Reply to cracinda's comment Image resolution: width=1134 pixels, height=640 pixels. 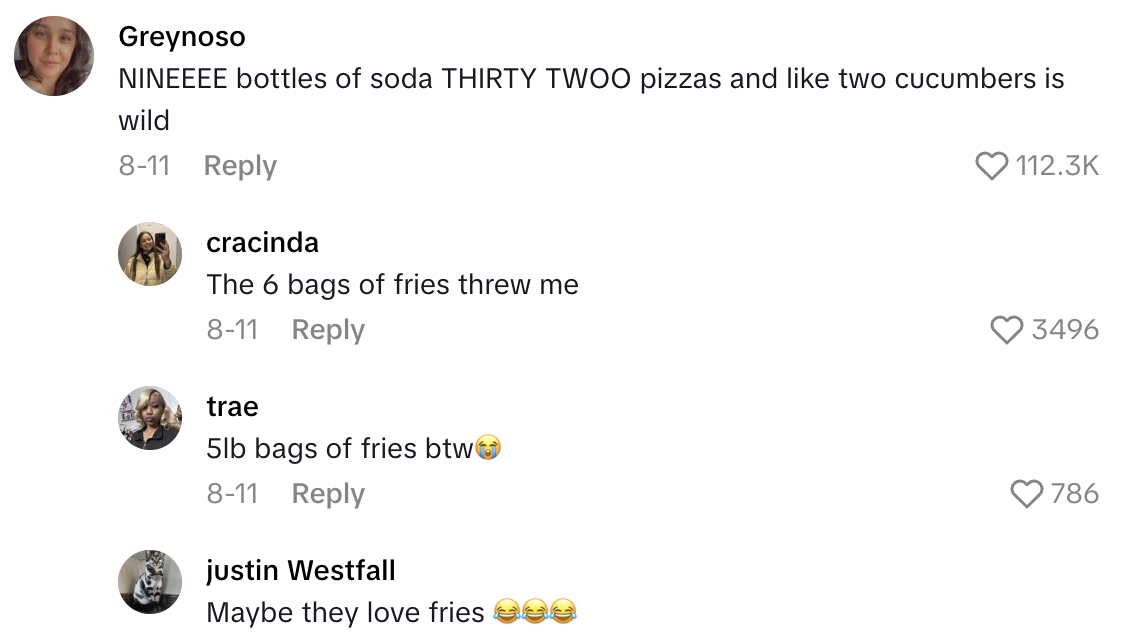pyautogui.click(x=327, y=330)
